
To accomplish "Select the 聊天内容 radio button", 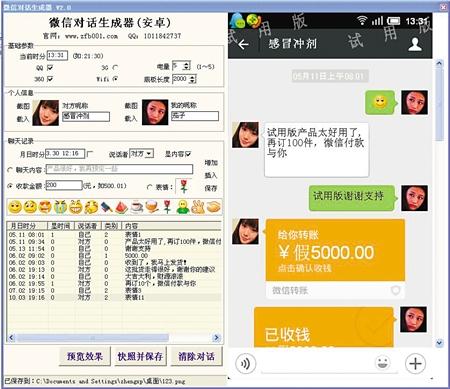I will [10, 170].
